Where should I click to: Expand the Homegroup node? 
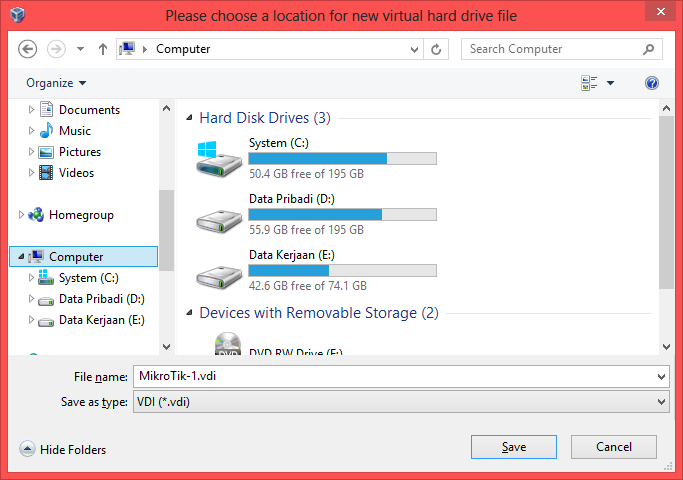pos(21,215)
